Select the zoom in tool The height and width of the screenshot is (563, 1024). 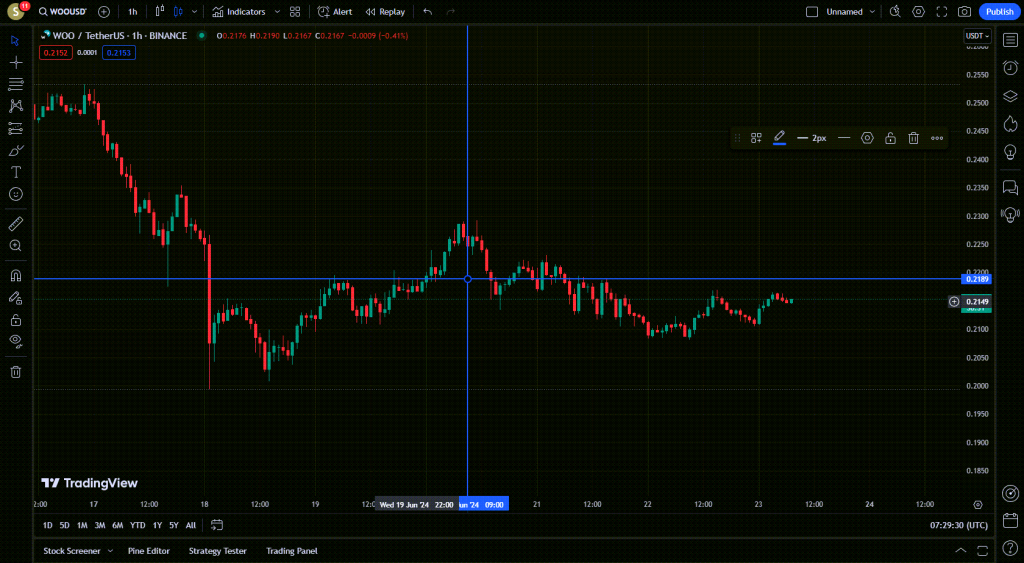16,246
